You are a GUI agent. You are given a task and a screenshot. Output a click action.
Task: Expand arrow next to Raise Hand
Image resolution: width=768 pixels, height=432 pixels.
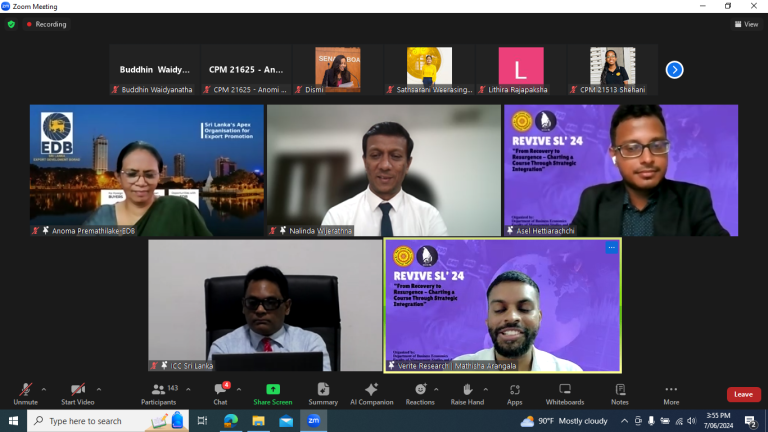tap(486, 389)
